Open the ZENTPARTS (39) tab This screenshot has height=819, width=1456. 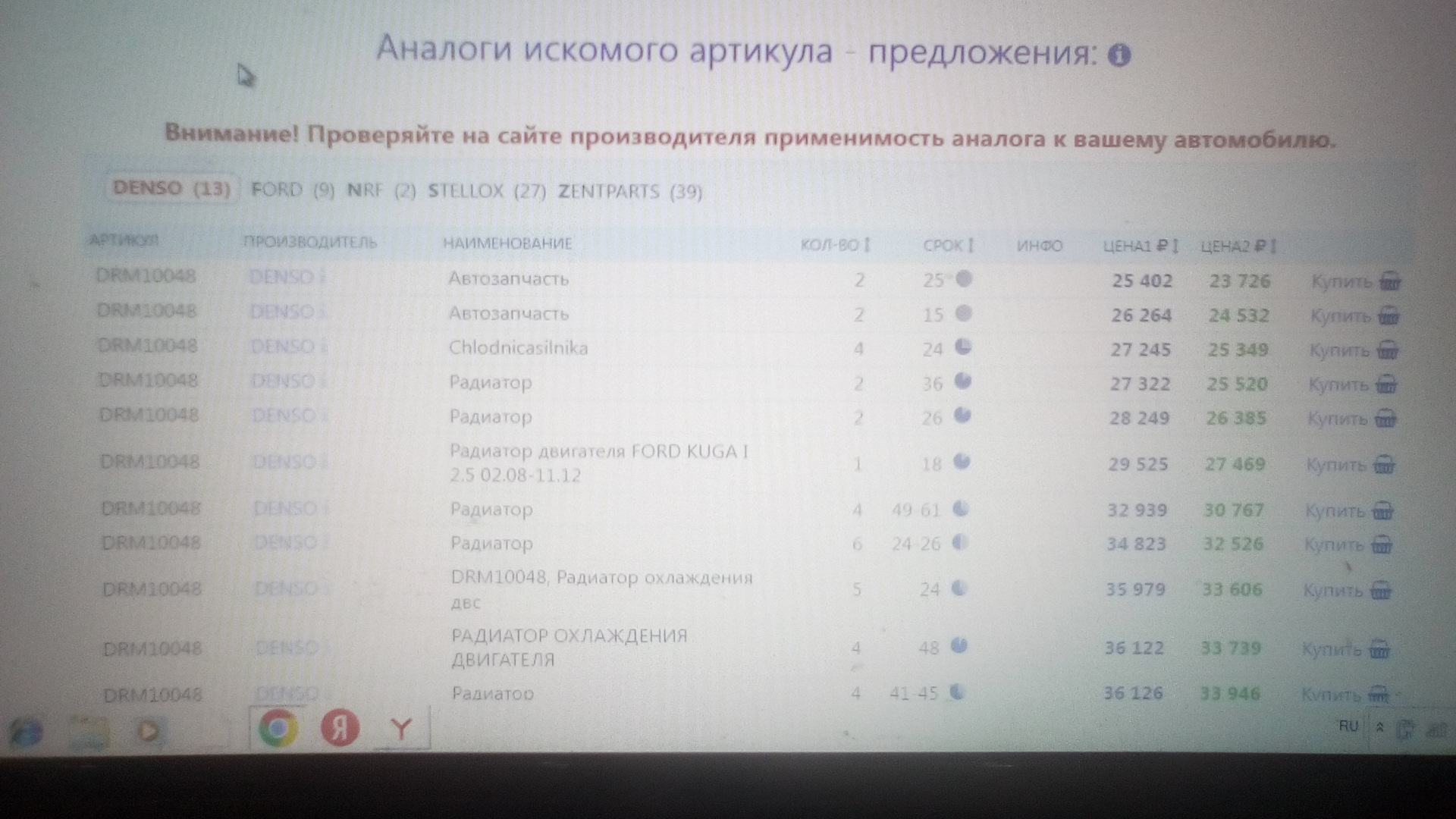pos(630,192)
